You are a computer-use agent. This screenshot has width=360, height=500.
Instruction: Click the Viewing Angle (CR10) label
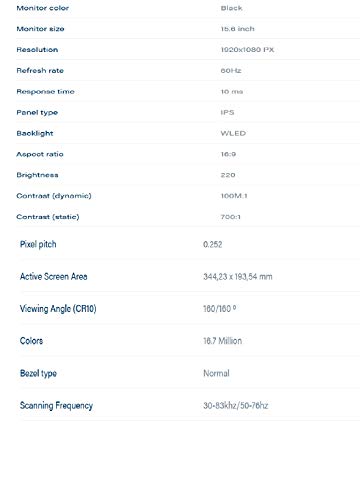point(58,309)
